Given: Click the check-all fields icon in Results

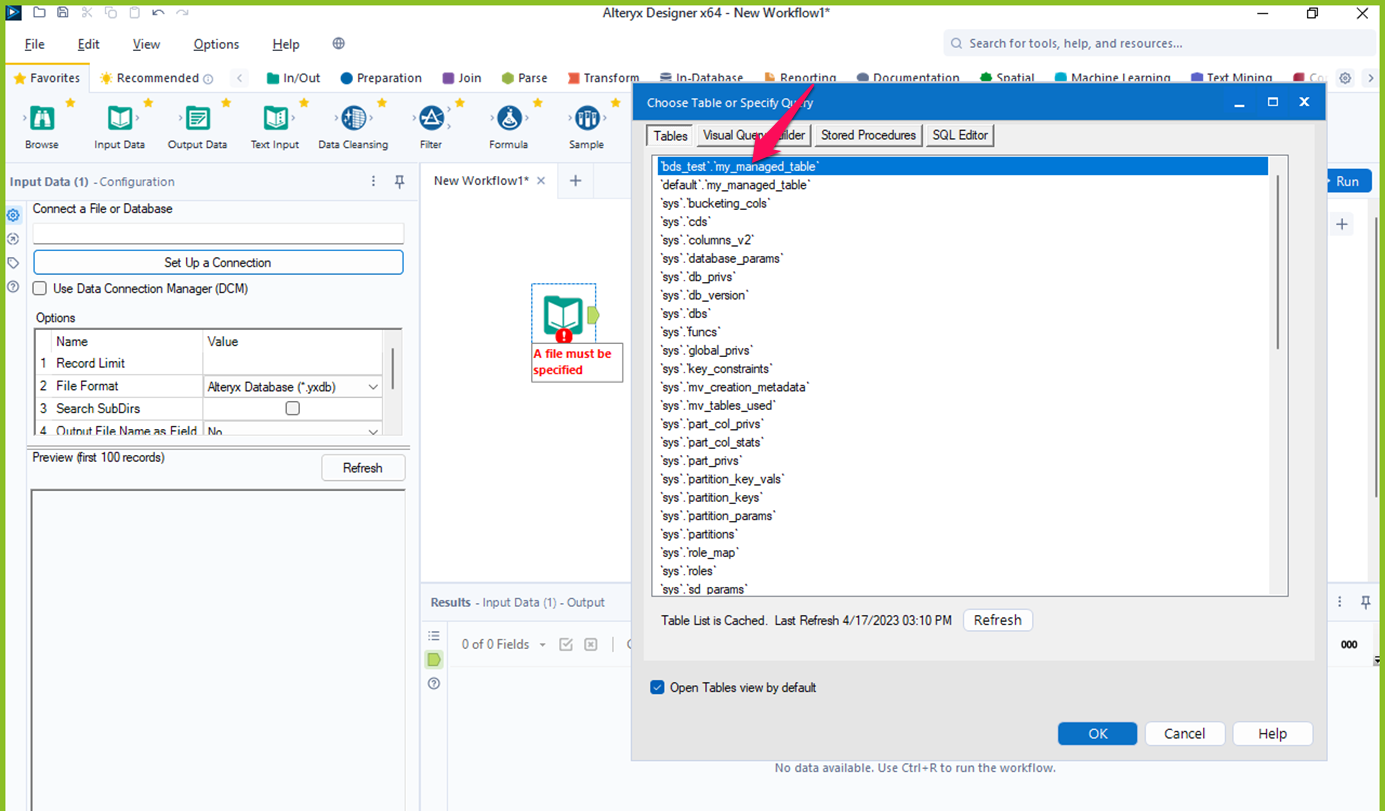Looking at the screenshot, I should click(x=566, y=645).
